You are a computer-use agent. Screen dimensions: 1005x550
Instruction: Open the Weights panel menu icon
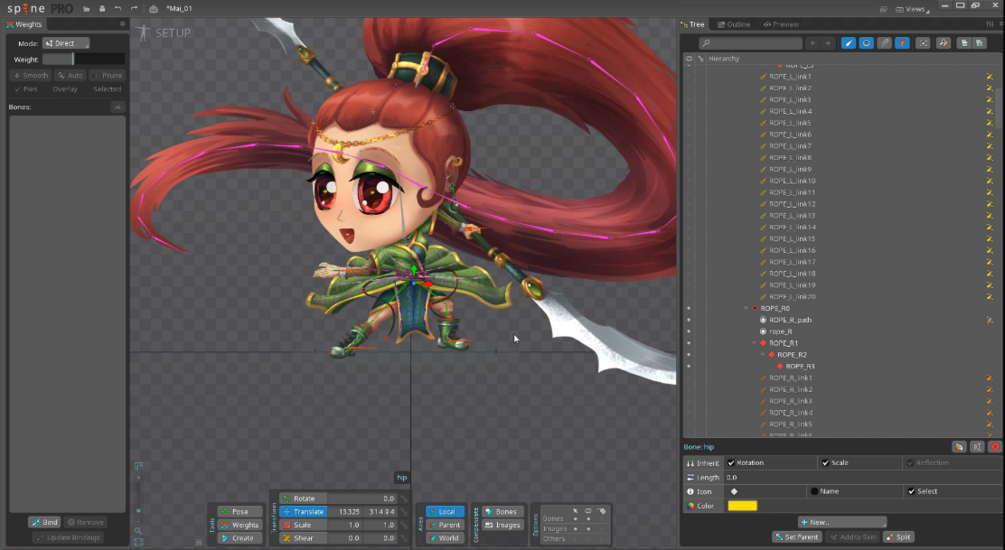(122, 24)
